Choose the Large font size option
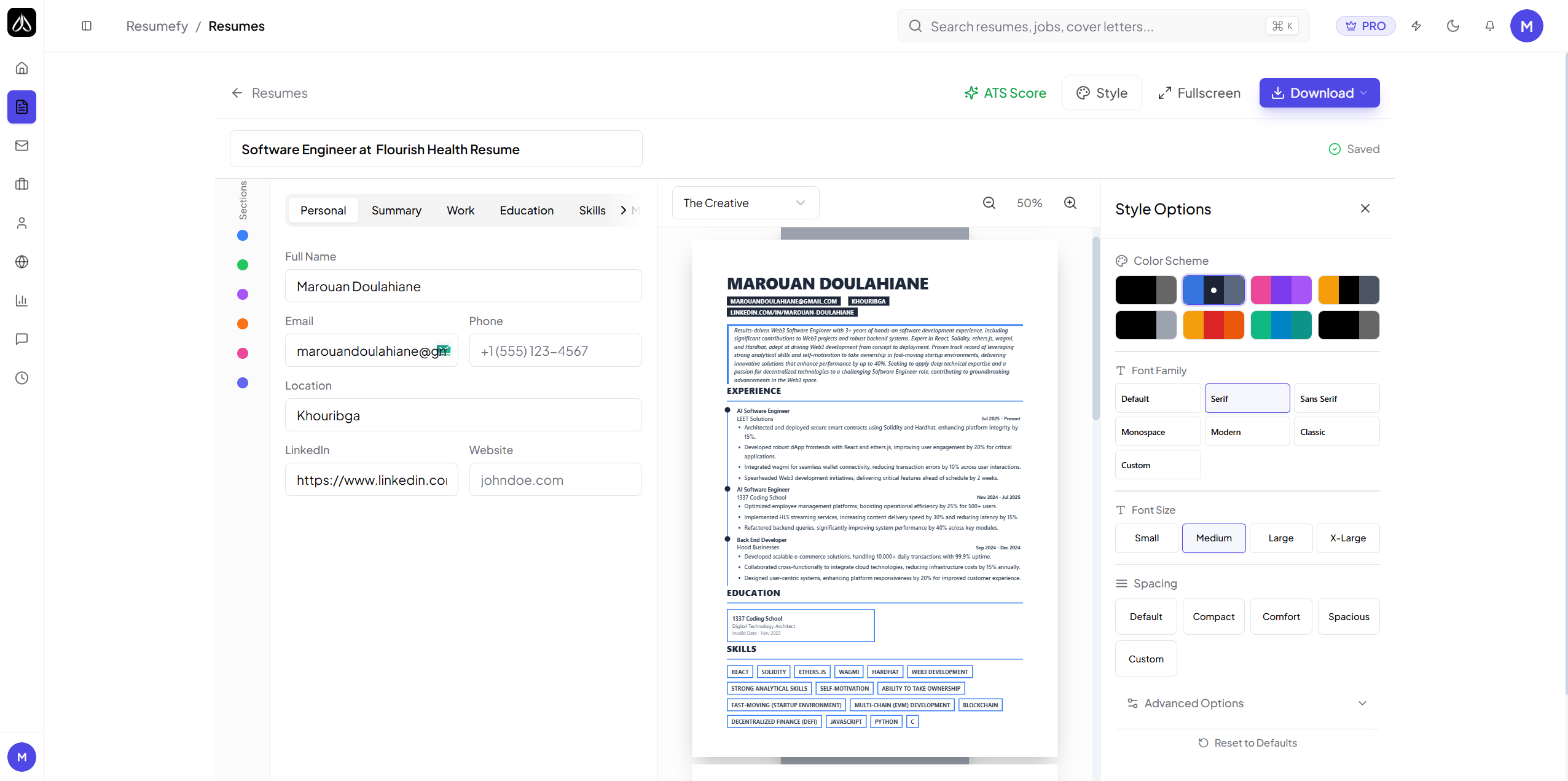 tap(1280, 538)
